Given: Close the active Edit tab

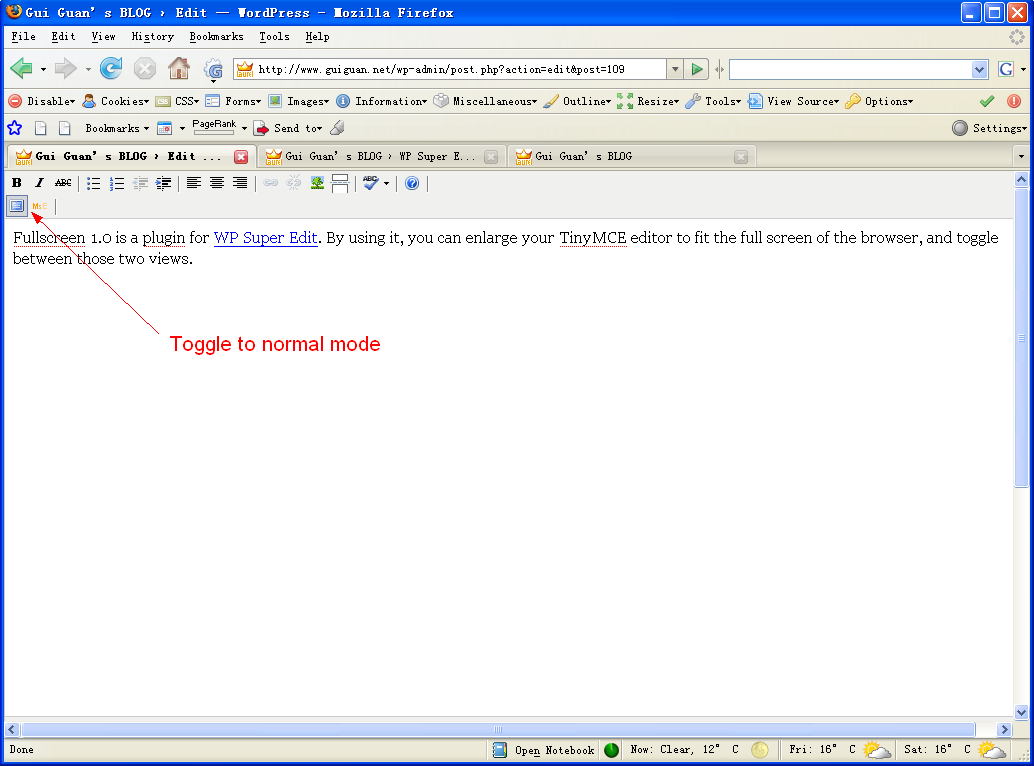Looking at the screenshot, I should tap(241, 157).
